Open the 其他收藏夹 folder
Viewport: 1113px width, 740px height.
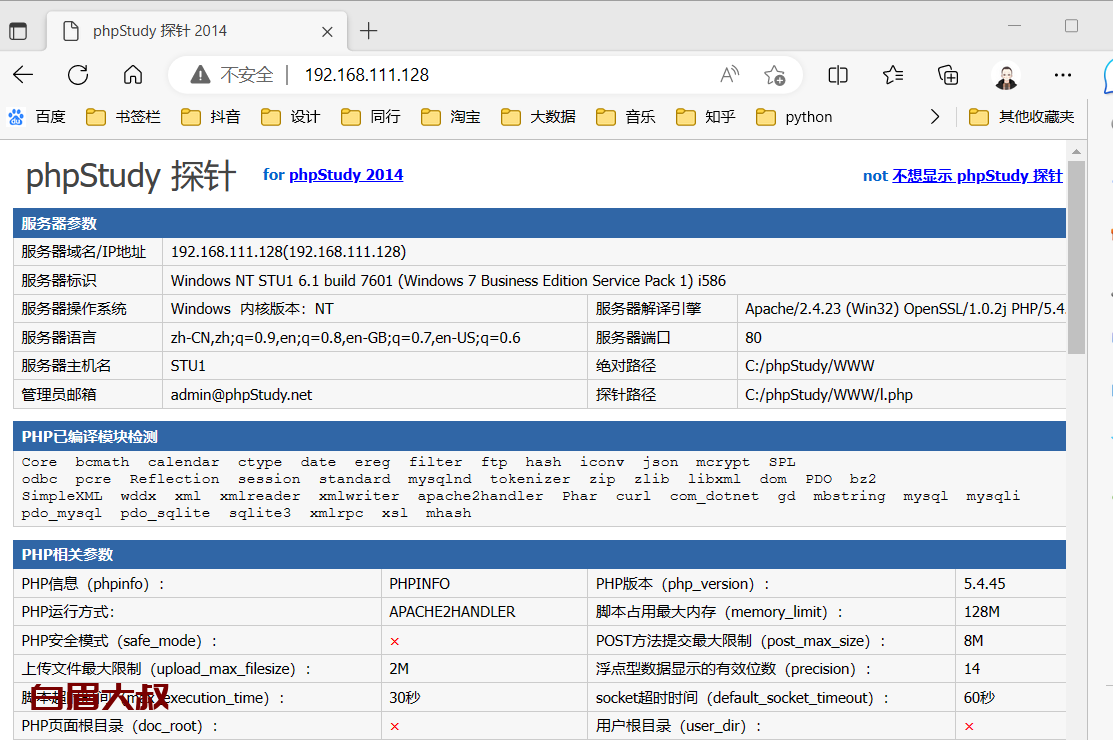(1022, 117)
